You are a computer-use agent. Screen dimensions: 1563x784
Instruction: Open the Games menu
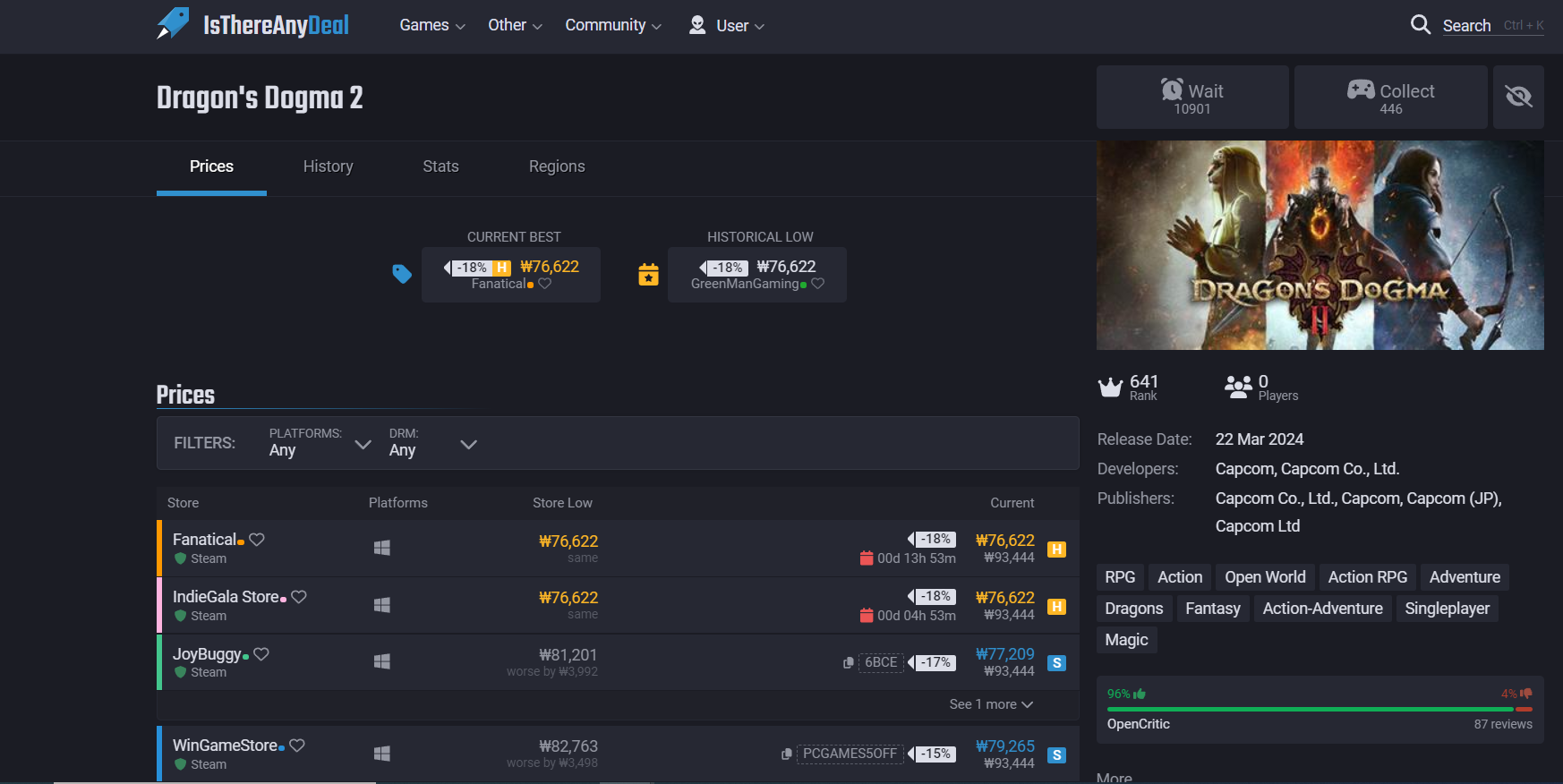[431, 25]
